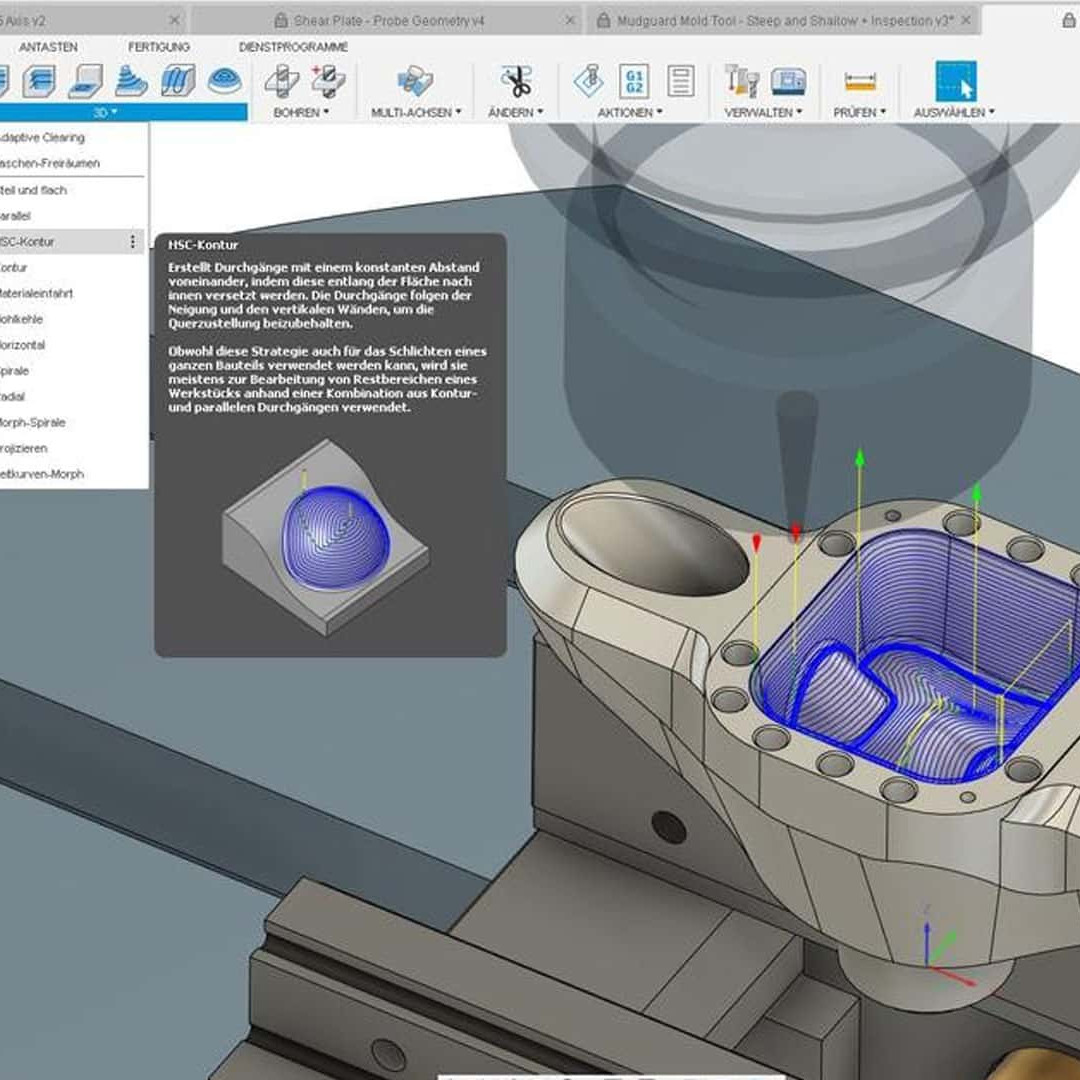This screenshot has width=1080, height=1080.
Task: Click the simulate icon in AKTIONEN group
Action: pos(589,81)
